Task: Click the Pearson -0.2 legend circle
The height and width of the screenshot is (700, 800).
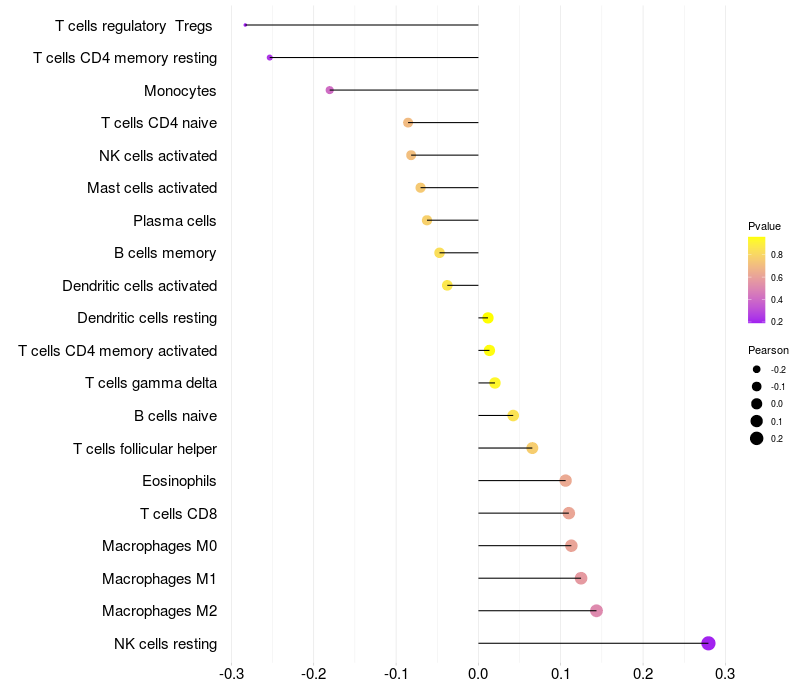Action: 757,370
